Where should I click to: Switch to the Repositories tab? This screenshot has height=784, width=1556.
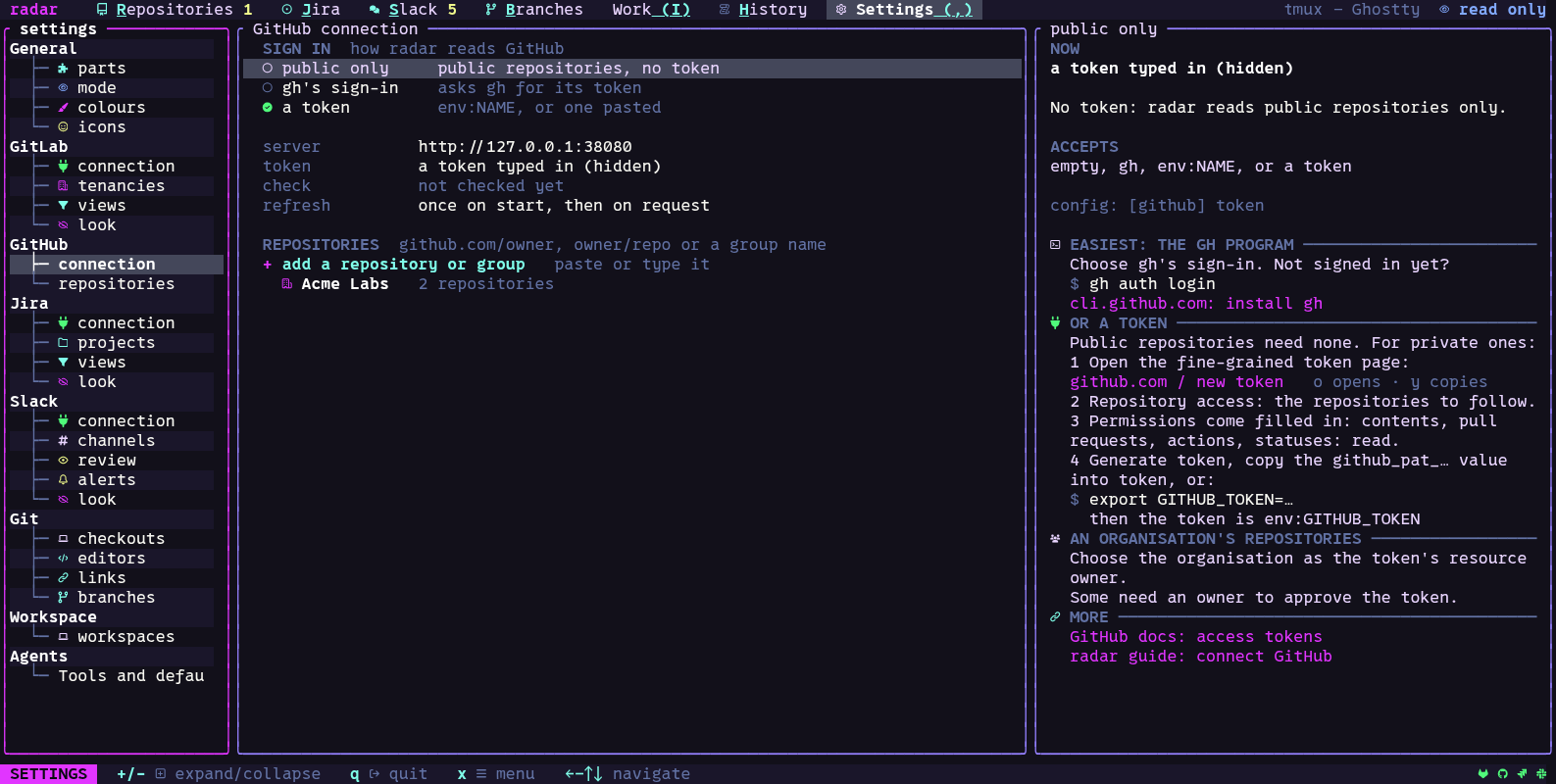pyautogui.click(x=174, y=10)
